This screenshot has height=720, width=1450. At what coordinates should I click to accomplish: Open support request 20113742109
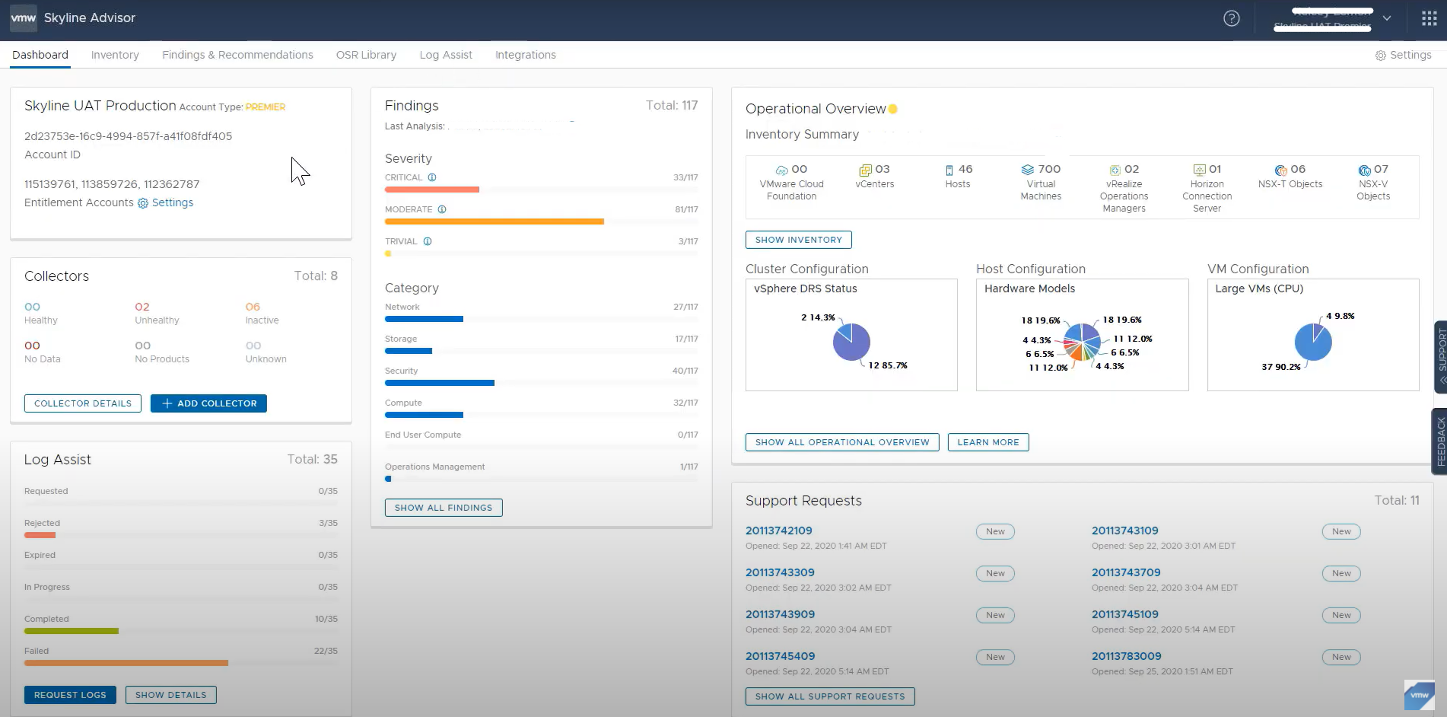click(x=779, y=531)
